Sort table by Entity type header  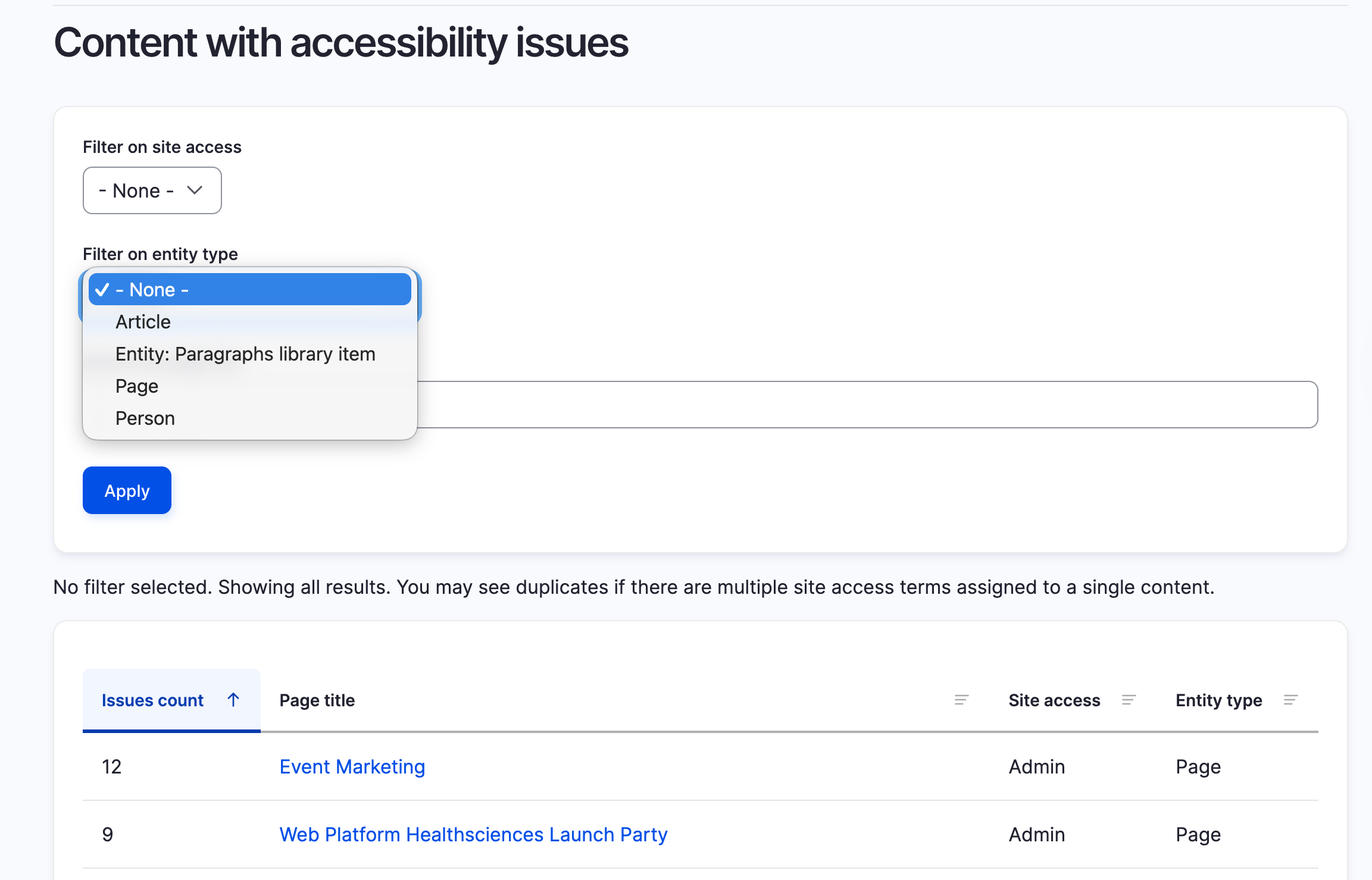[1218, 700]
